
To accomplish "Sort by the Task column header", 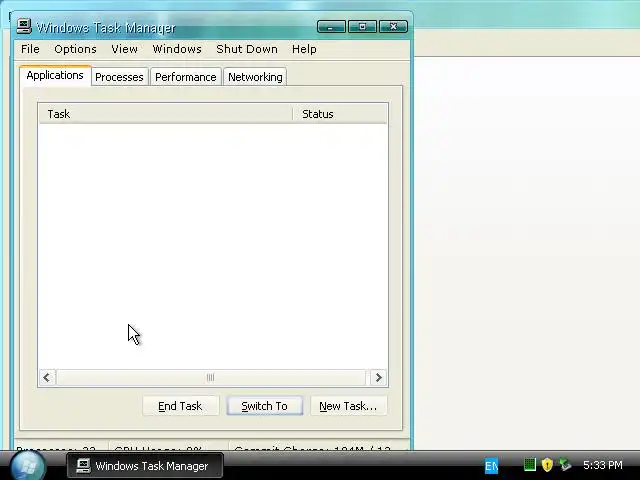I will [166, 114].
